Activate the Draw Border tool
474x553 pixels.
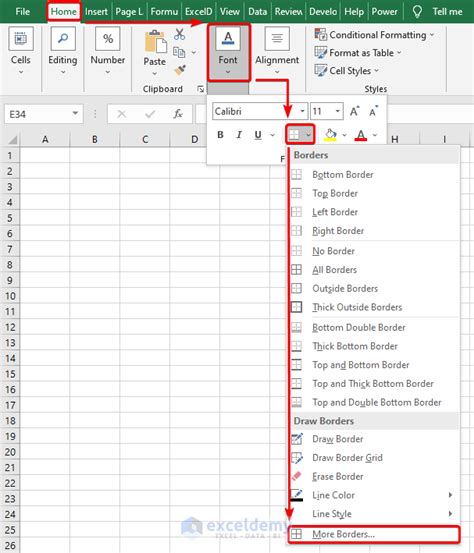(x=375, y=439)
